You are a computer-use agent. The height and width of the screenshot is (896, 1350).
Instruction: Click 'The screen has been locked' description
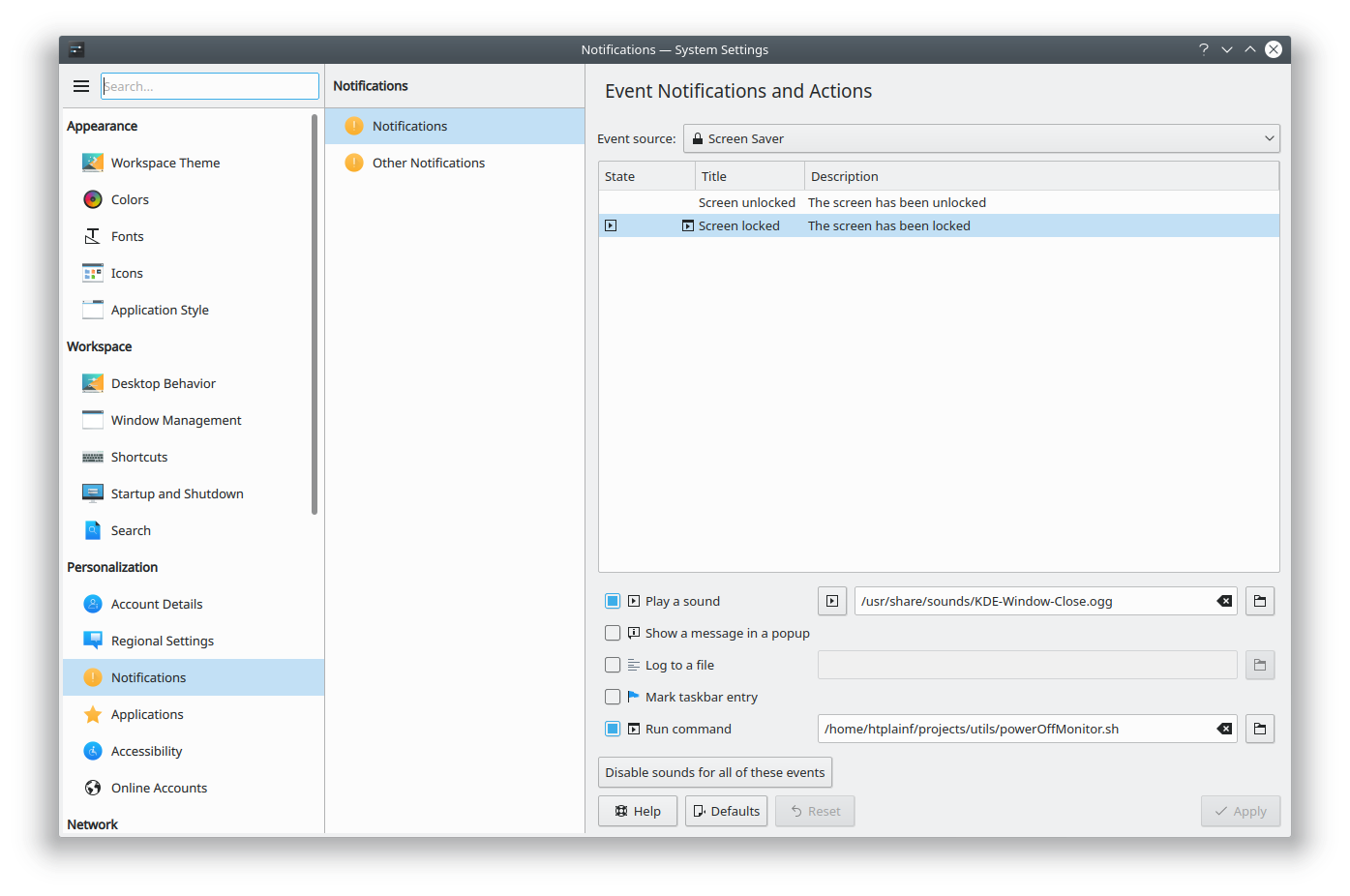click(889, 225)
